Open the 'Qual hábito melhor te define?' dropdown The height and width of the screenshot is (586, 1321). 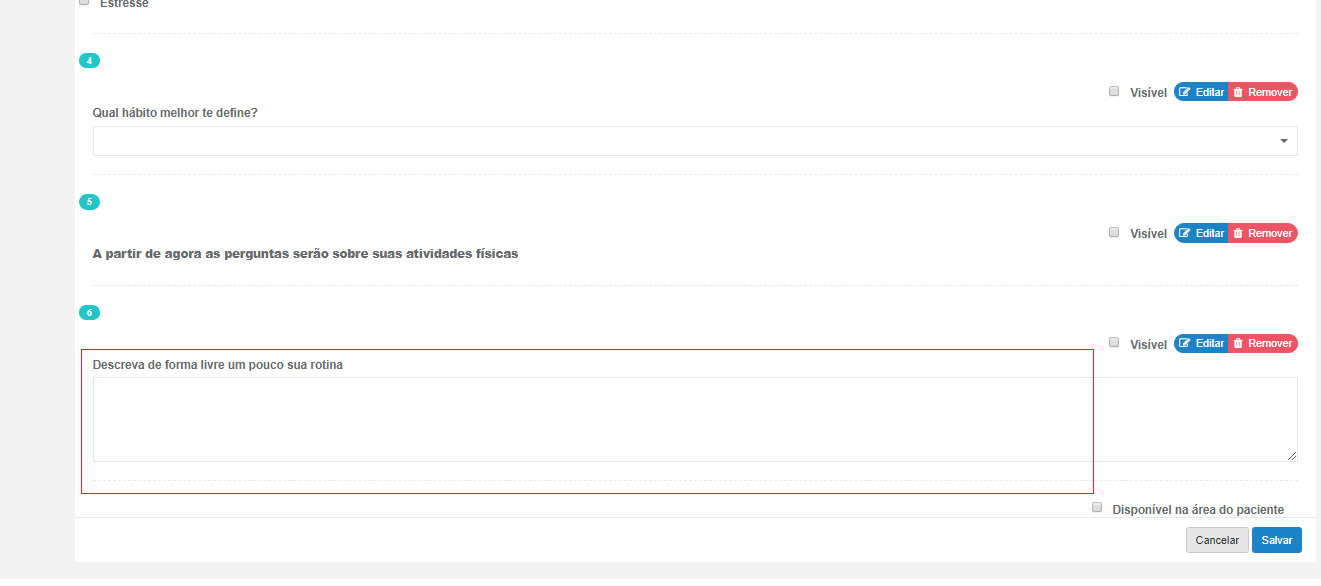pyautogui.click(x=695, y=141)
